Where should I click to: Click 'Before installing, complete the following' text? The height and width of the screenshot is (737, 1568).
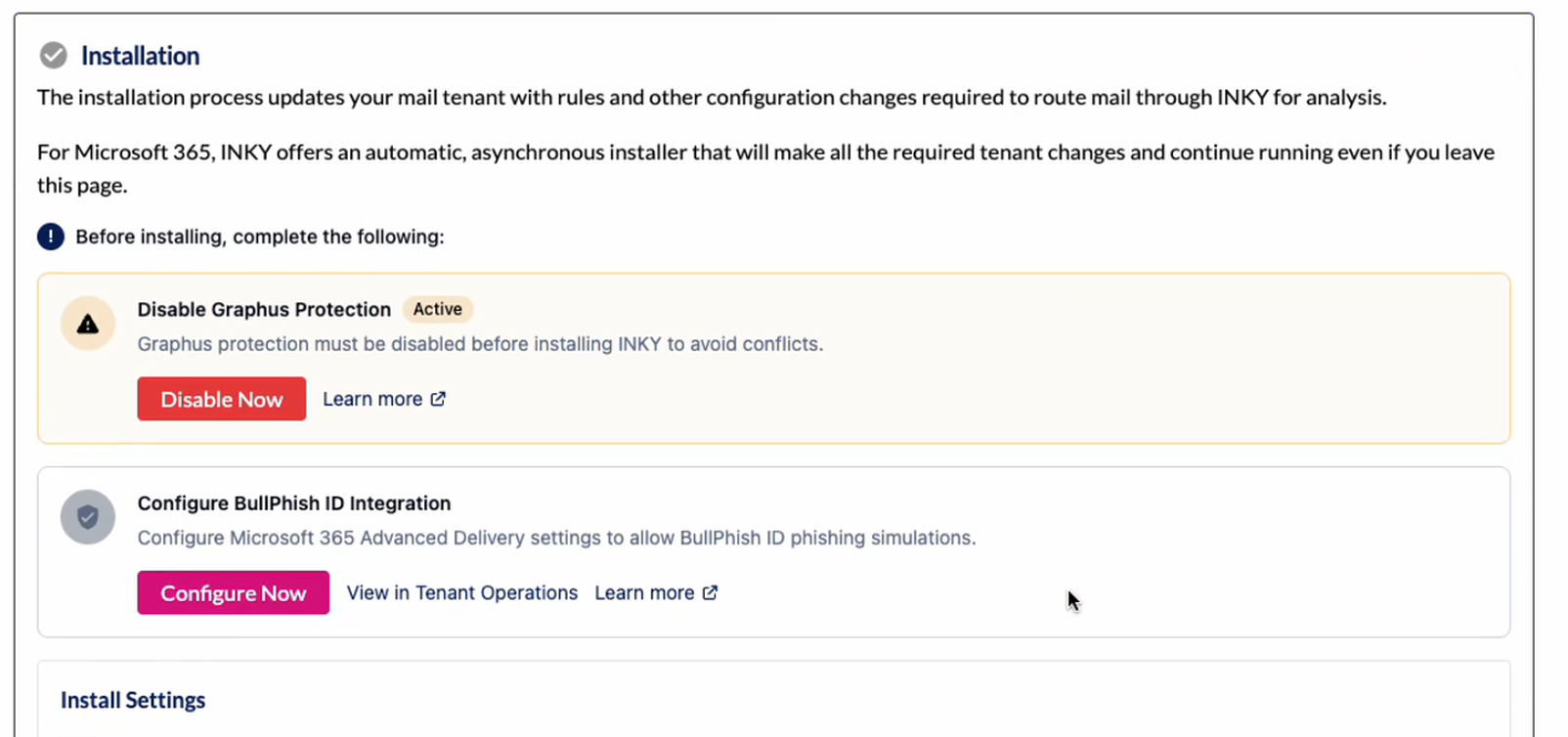click(x=260, y=237)
